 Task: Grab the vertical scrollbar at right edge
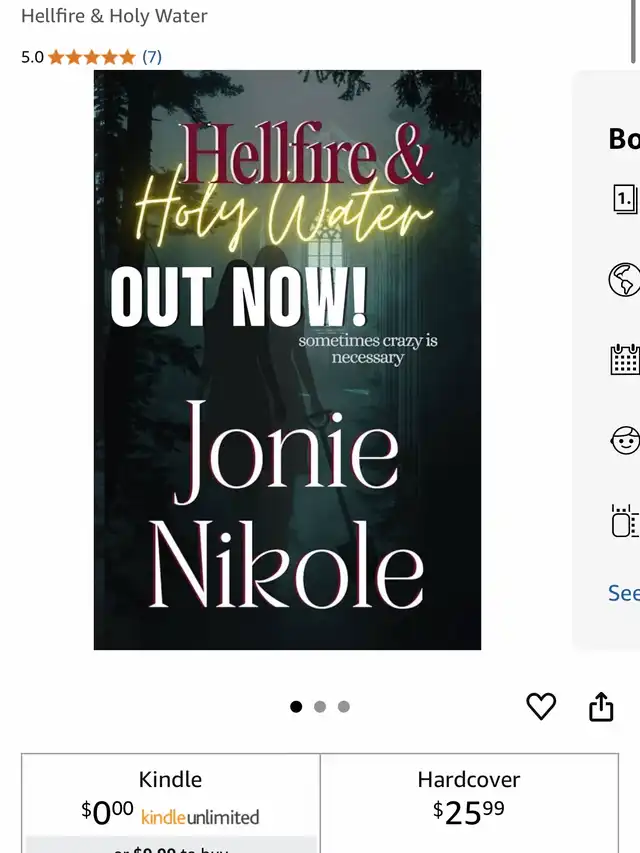tap(633, 31)
